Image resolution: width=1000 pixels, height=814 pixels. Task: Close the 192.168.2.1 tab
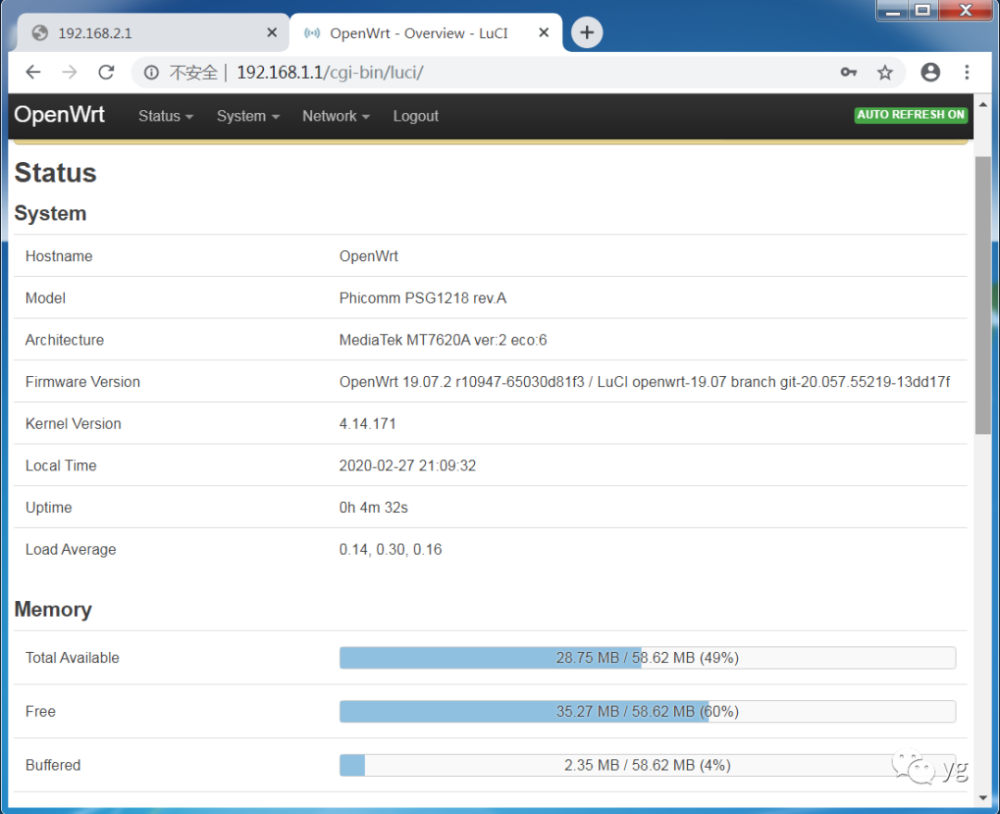272,32
